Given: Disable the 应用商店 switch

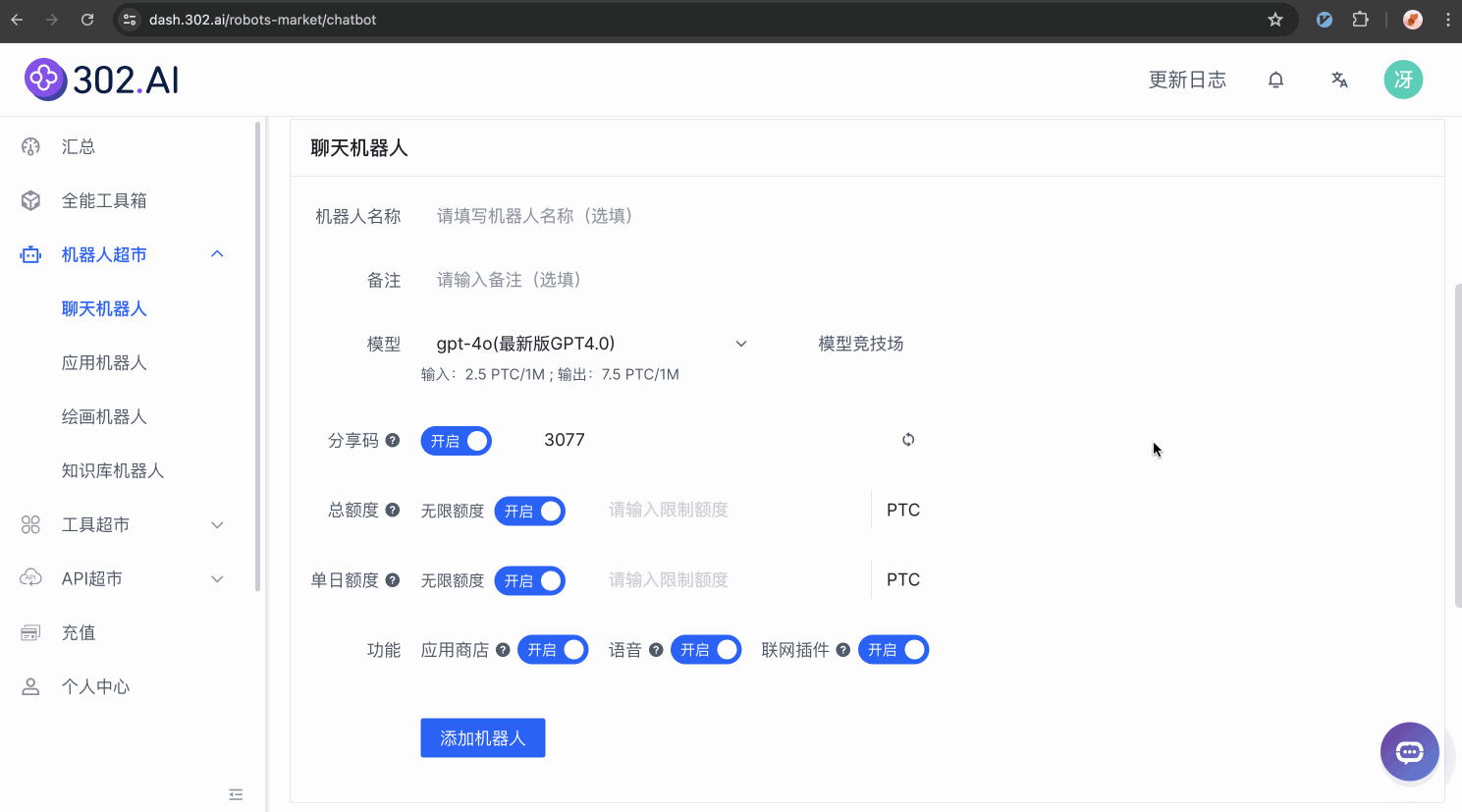Looking at the screenshot, I should [553, 650].
